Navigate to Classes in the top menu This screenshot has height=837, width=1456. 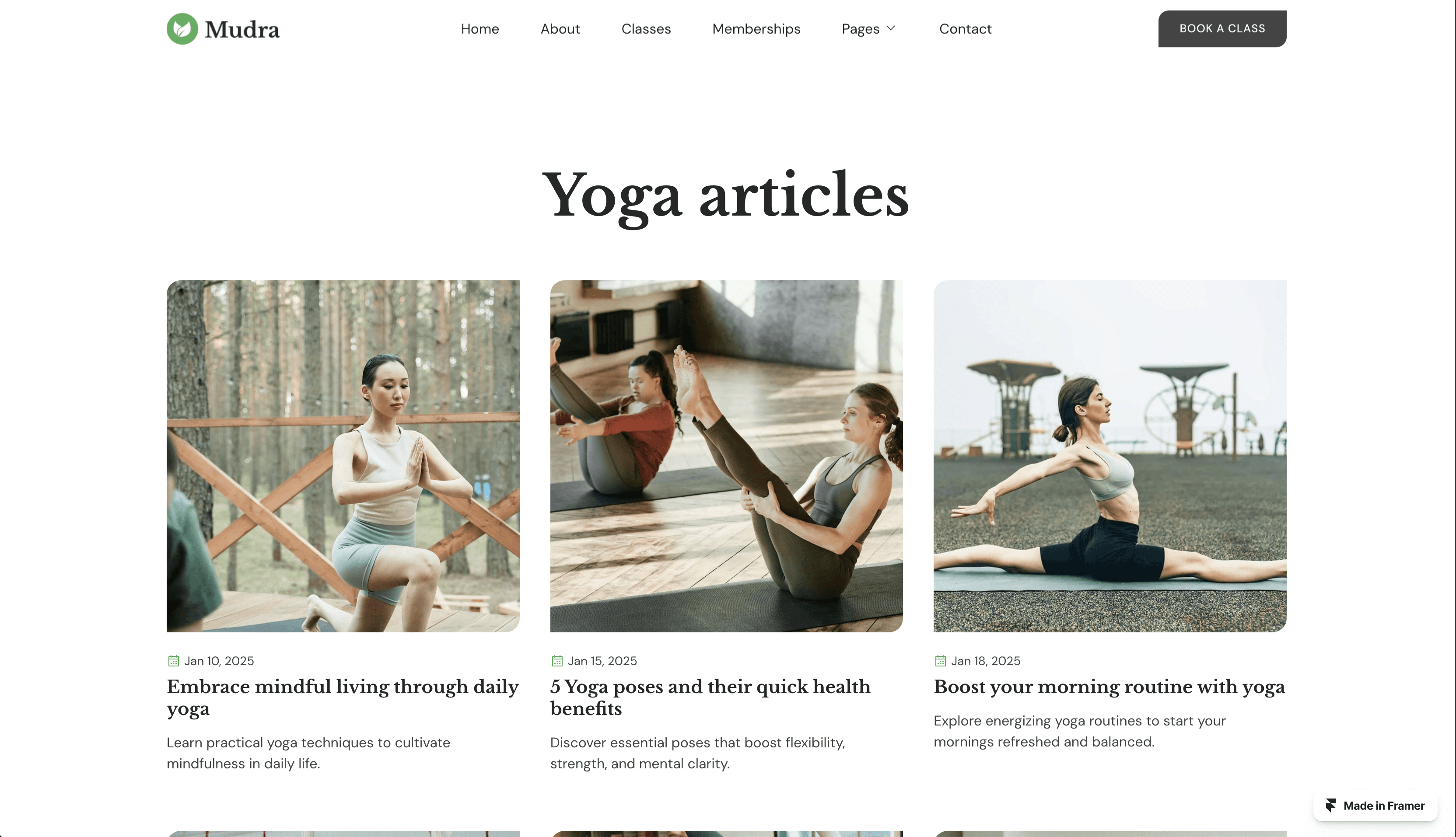646,29
